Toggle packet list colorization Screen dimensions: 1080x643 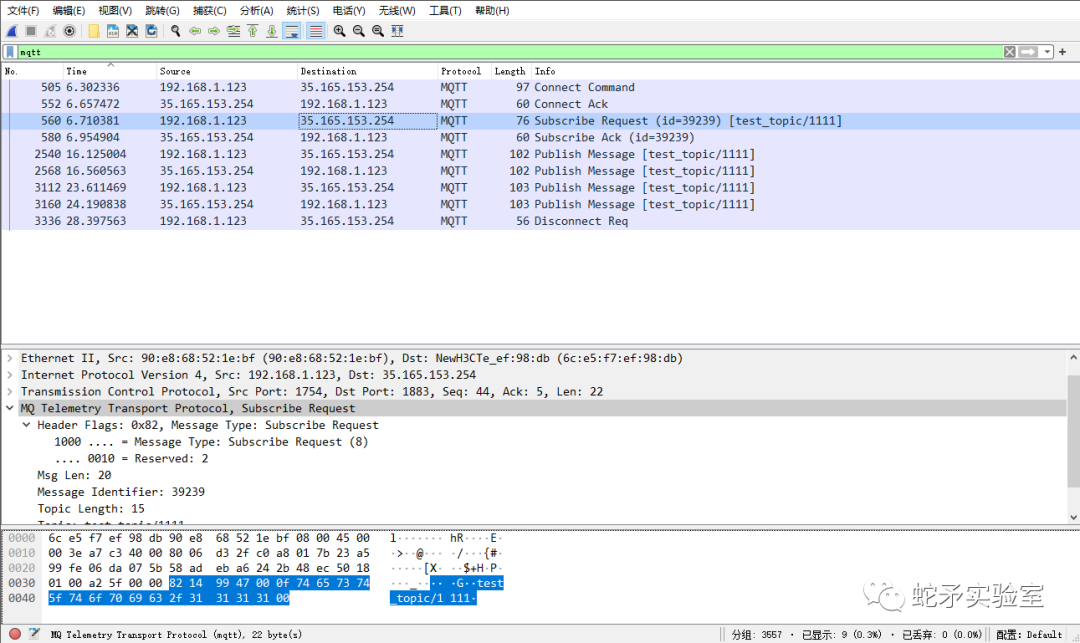tap(315, 31)
